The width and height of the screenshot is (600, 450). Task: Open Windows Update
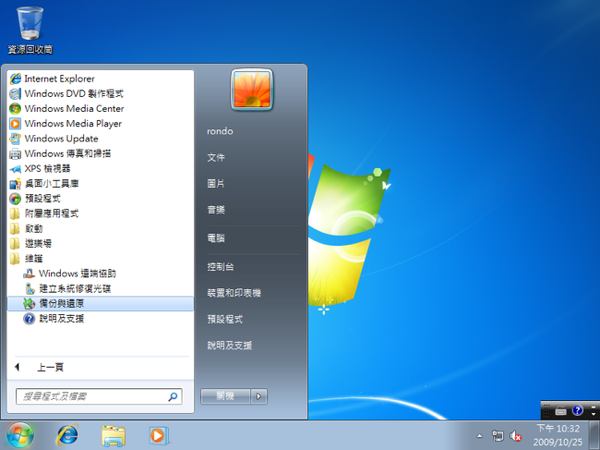(100, 139)
